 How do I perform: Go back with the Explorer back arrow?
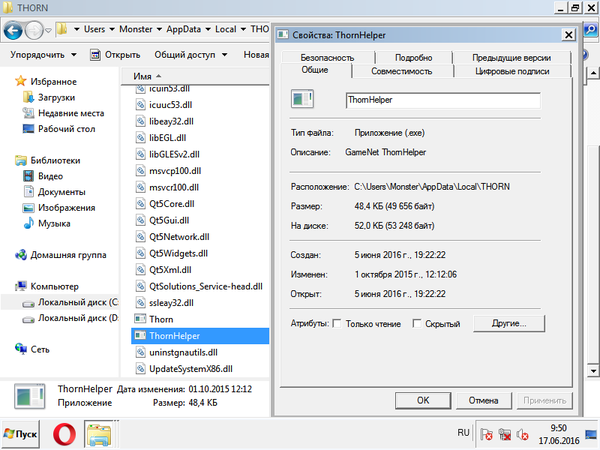(x=13, y=30)
